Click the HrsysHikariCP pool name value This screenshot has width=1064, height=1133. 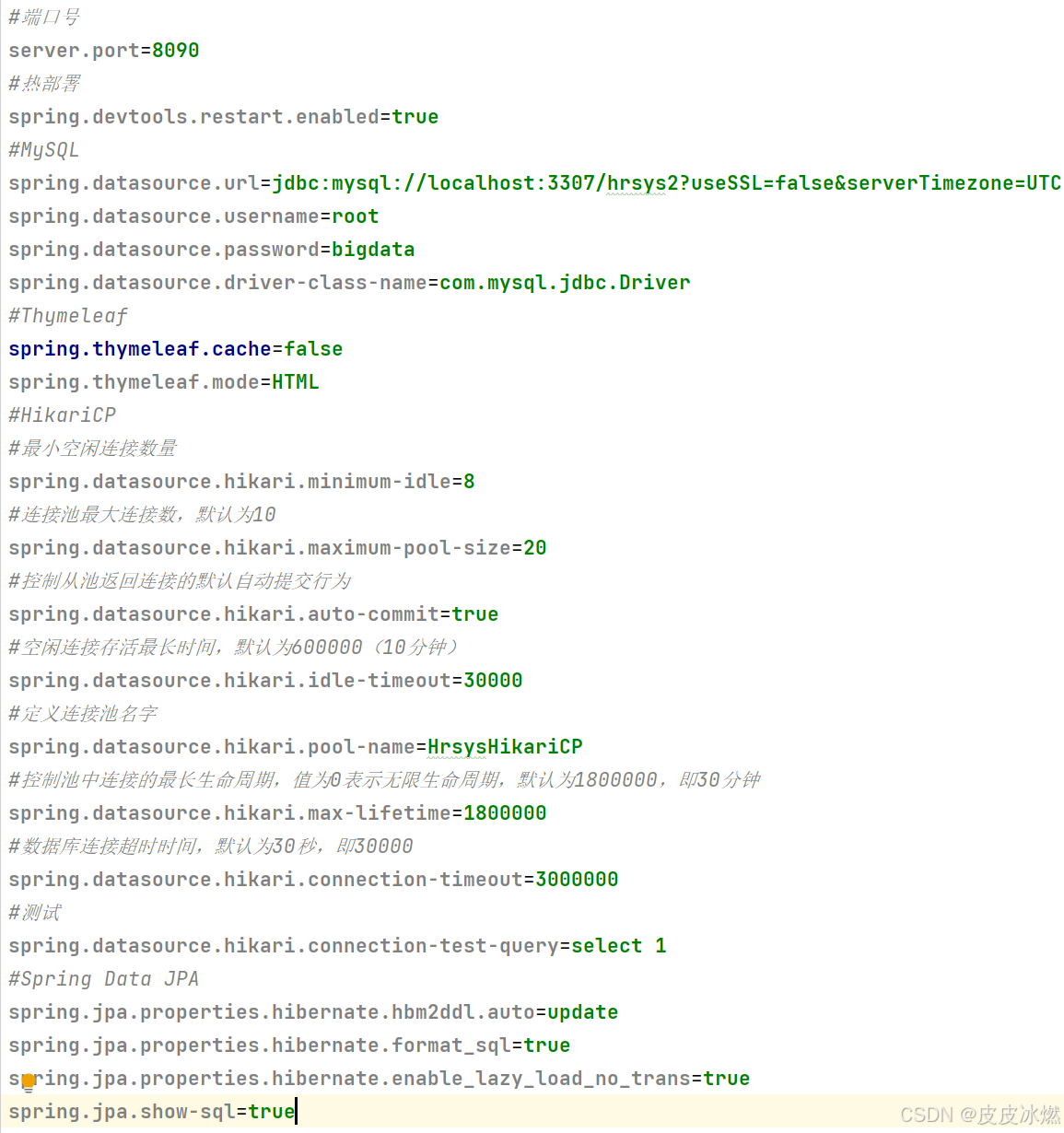click(505, 747)
